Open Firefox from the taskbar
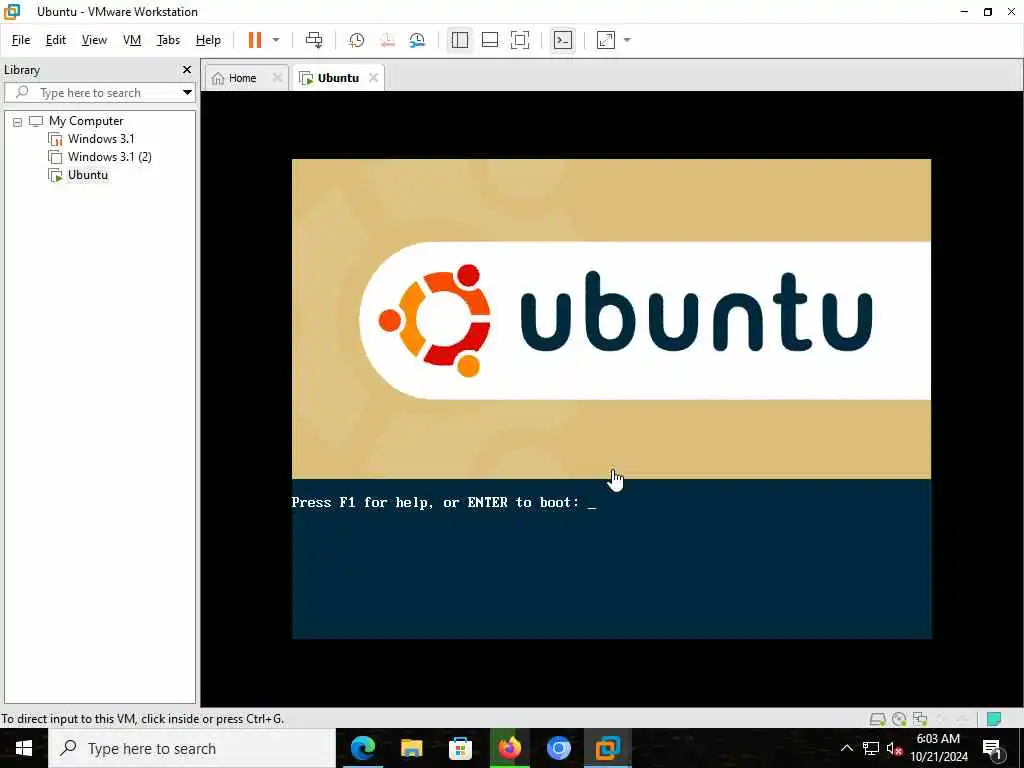This screenshot has height=768, width=1024. pos(509,748)
